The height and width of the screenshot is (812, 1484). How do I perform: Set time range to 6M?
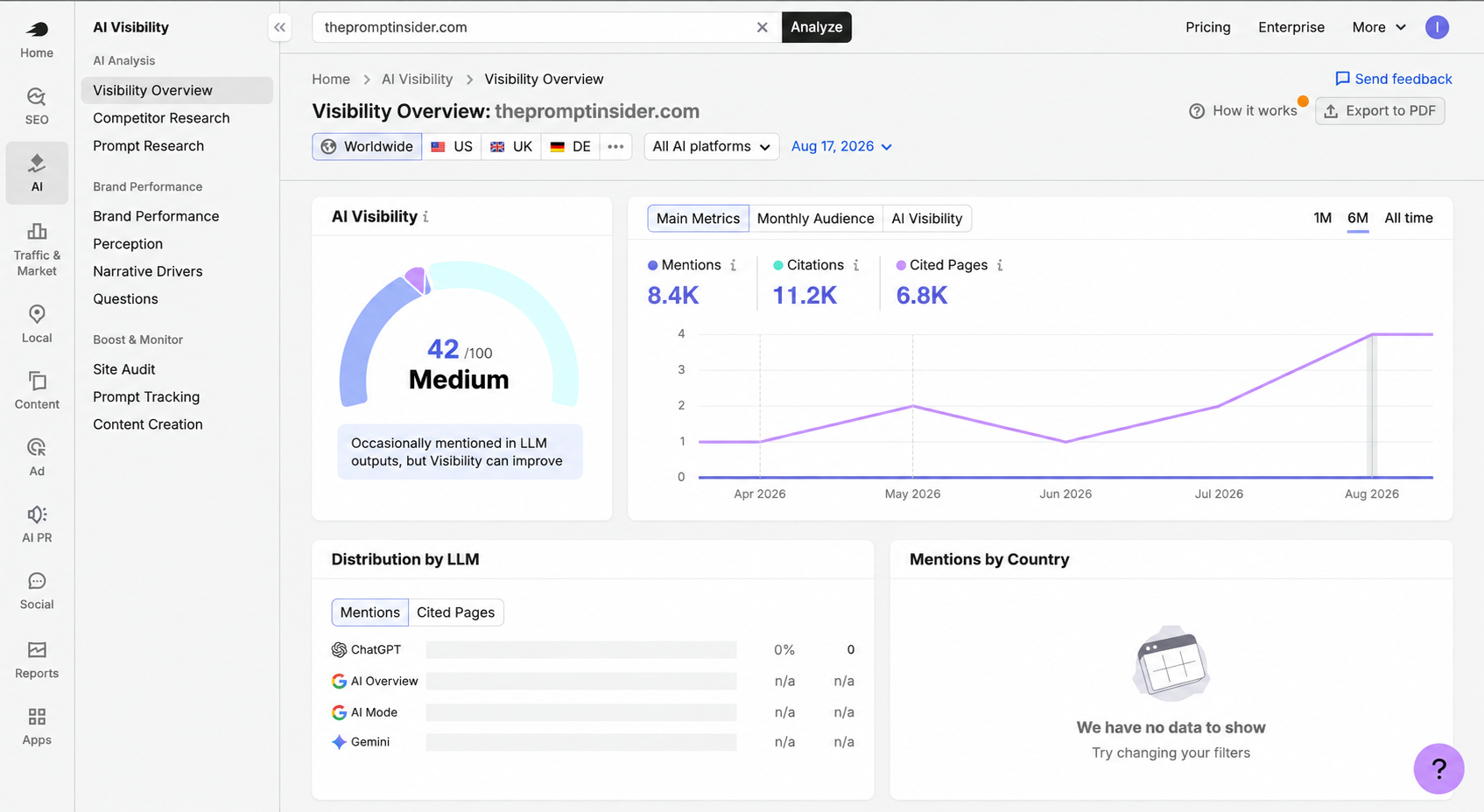click(x=1358, y=218)
